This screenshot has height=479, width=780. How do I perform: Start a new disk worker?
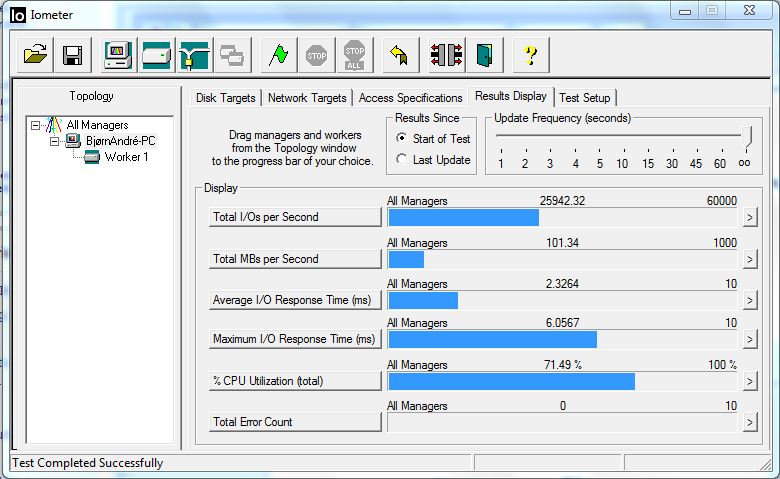coord(156,55)
